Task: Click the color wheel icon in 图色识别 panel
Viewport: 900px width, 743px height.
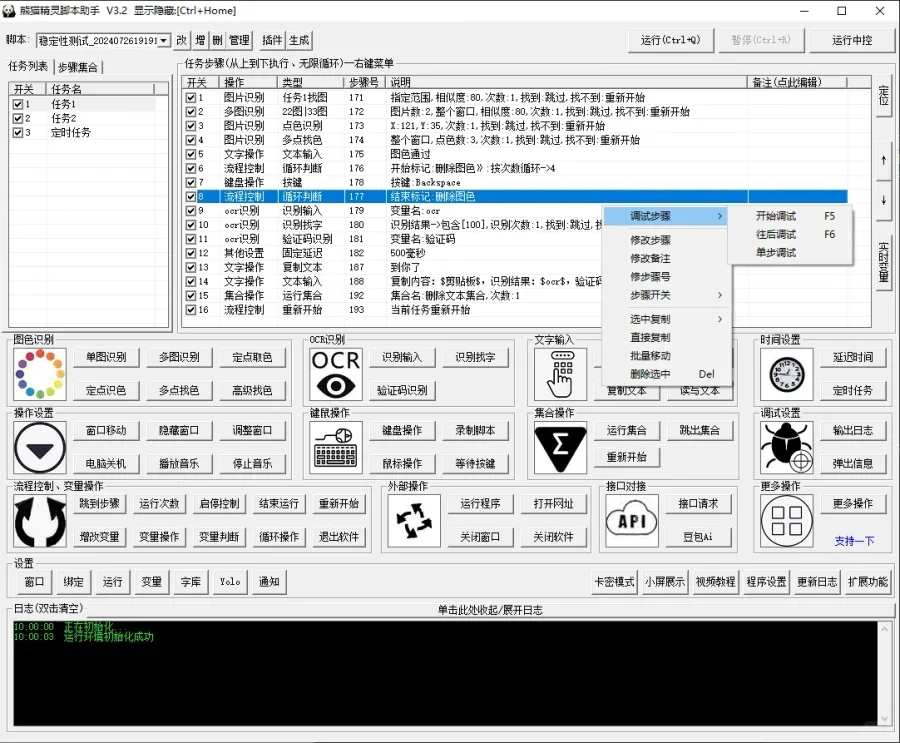Action: (x=39, y=373)
